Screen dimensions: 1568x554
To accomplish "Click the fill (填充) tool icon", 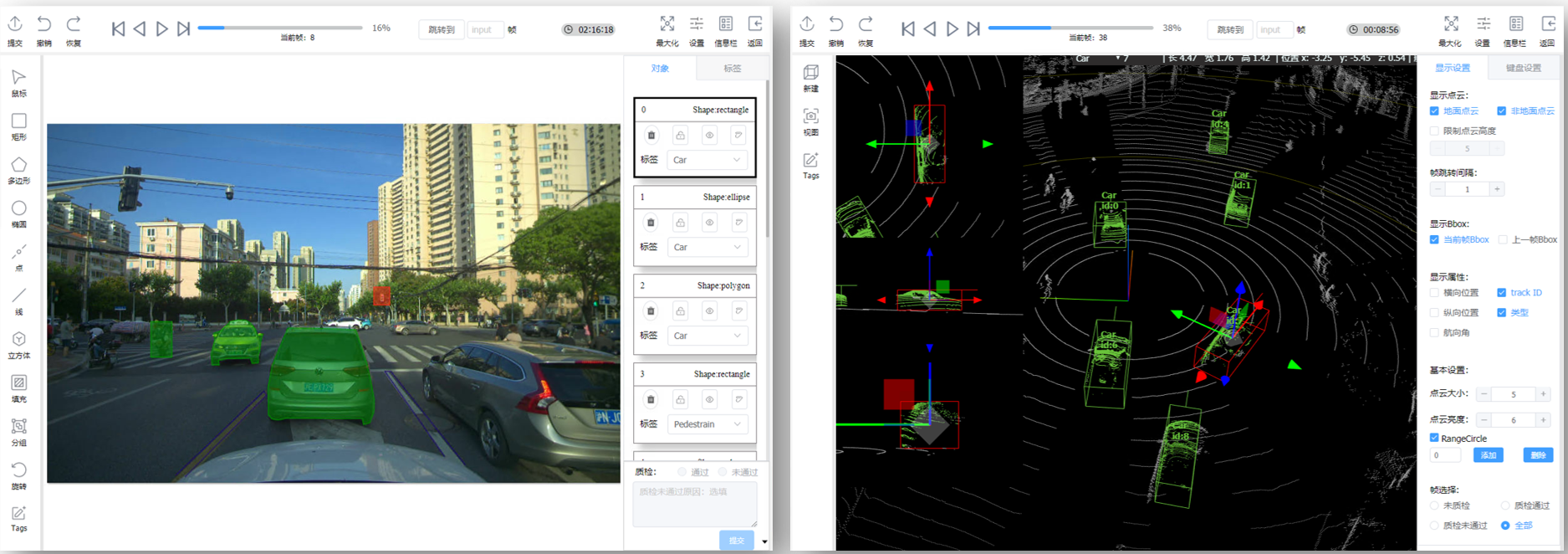I will click(x=18, y=383).
